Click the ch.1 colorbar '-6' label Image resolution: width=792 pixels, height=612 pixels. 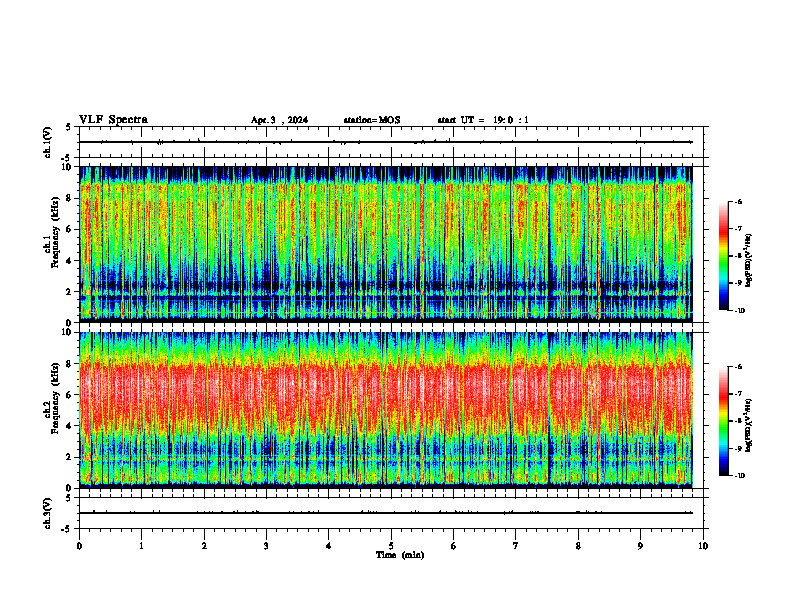click(x=739, y=201)
